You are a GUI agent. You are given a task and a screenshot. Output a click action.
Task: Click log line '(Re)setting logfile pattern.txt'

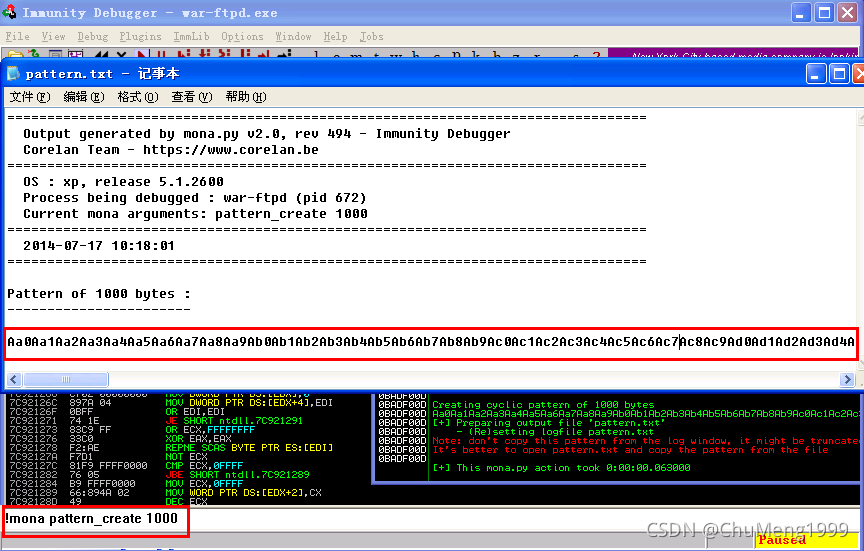[555, 432]
